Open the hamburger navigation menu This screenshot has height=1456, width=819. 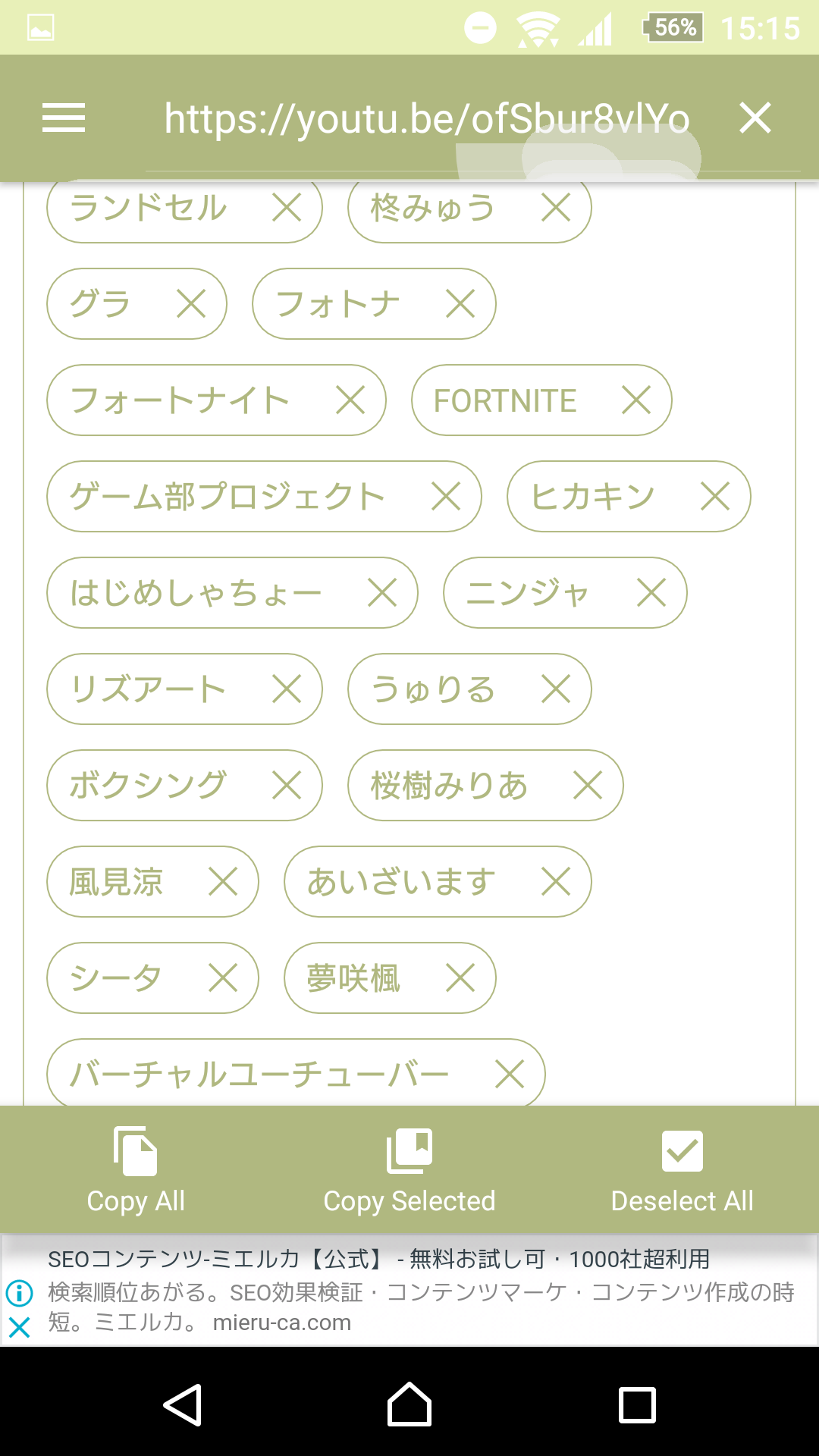64,118
